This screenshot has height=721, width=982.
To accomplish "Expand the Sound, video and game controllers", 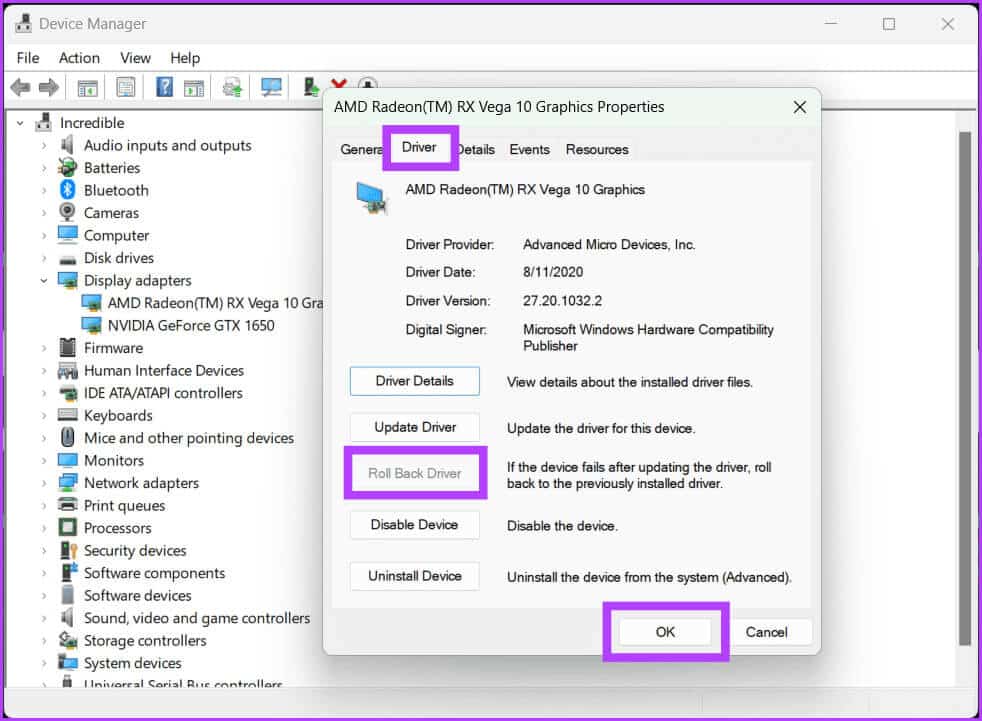I will (x=44, y=618).
